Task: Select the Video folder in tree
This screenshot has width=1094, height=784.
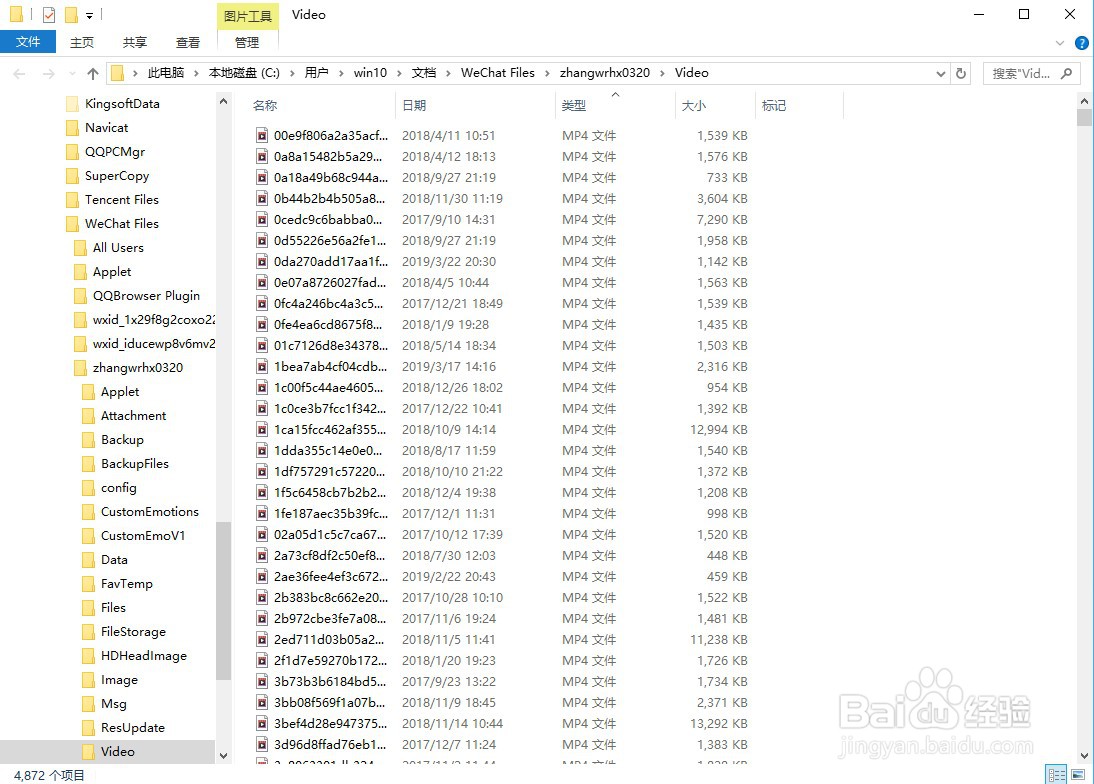Action: 117,752
